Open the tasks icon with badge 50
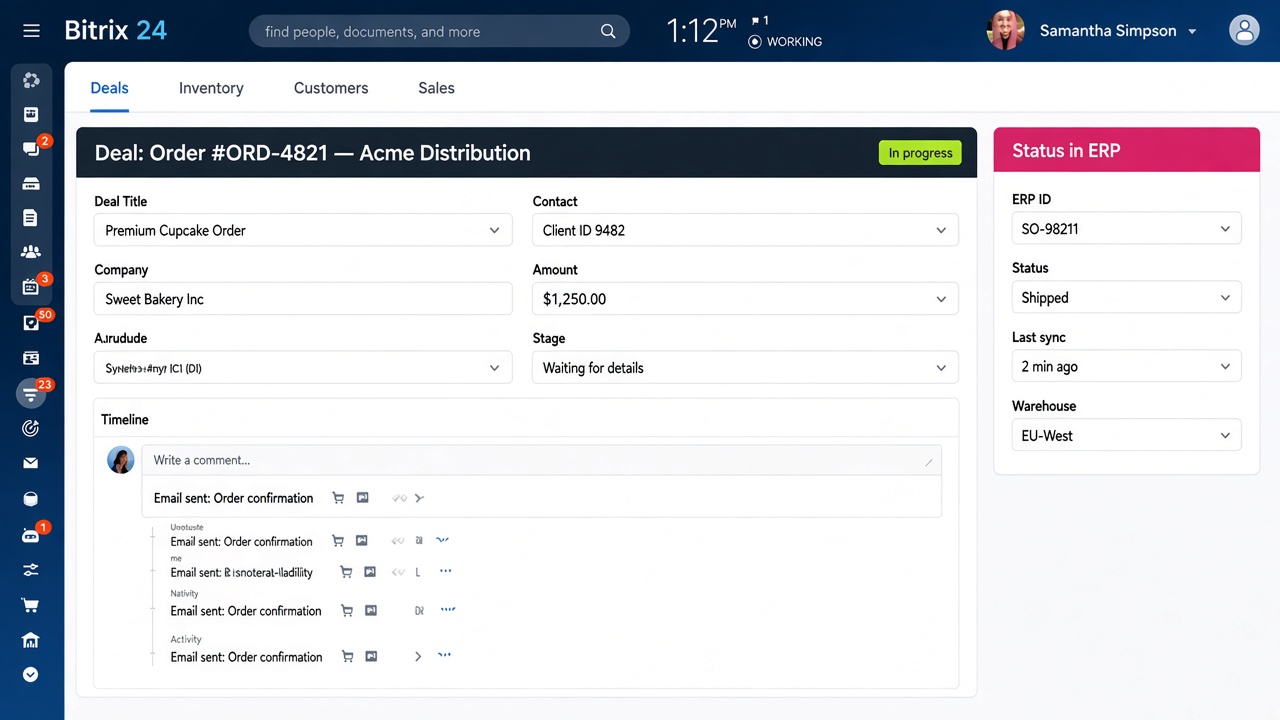 31,322
